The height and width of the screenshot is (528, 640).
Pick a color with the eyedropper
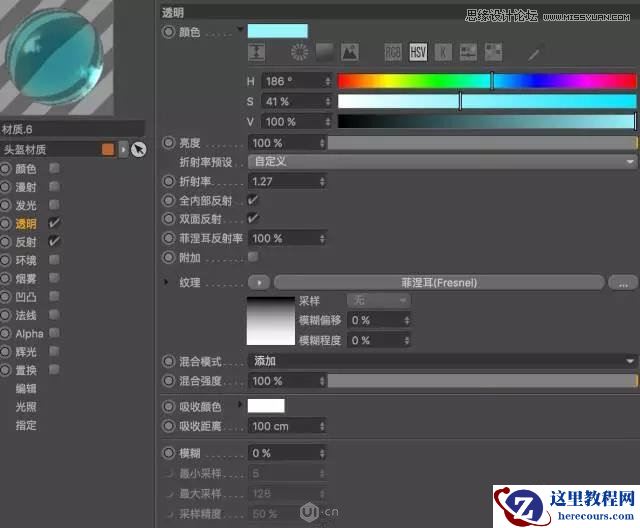coord(536,53)
